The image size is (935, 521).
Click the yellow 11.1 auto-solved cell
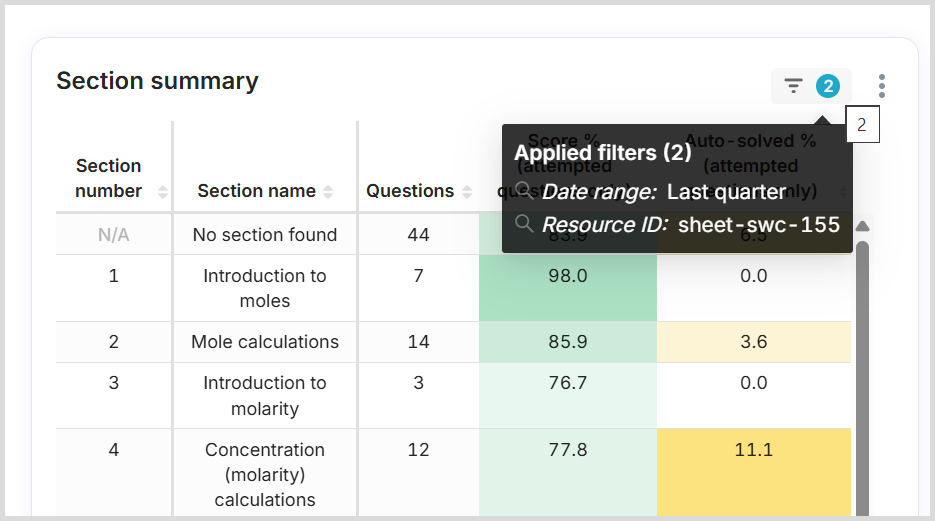pos(753,450)
